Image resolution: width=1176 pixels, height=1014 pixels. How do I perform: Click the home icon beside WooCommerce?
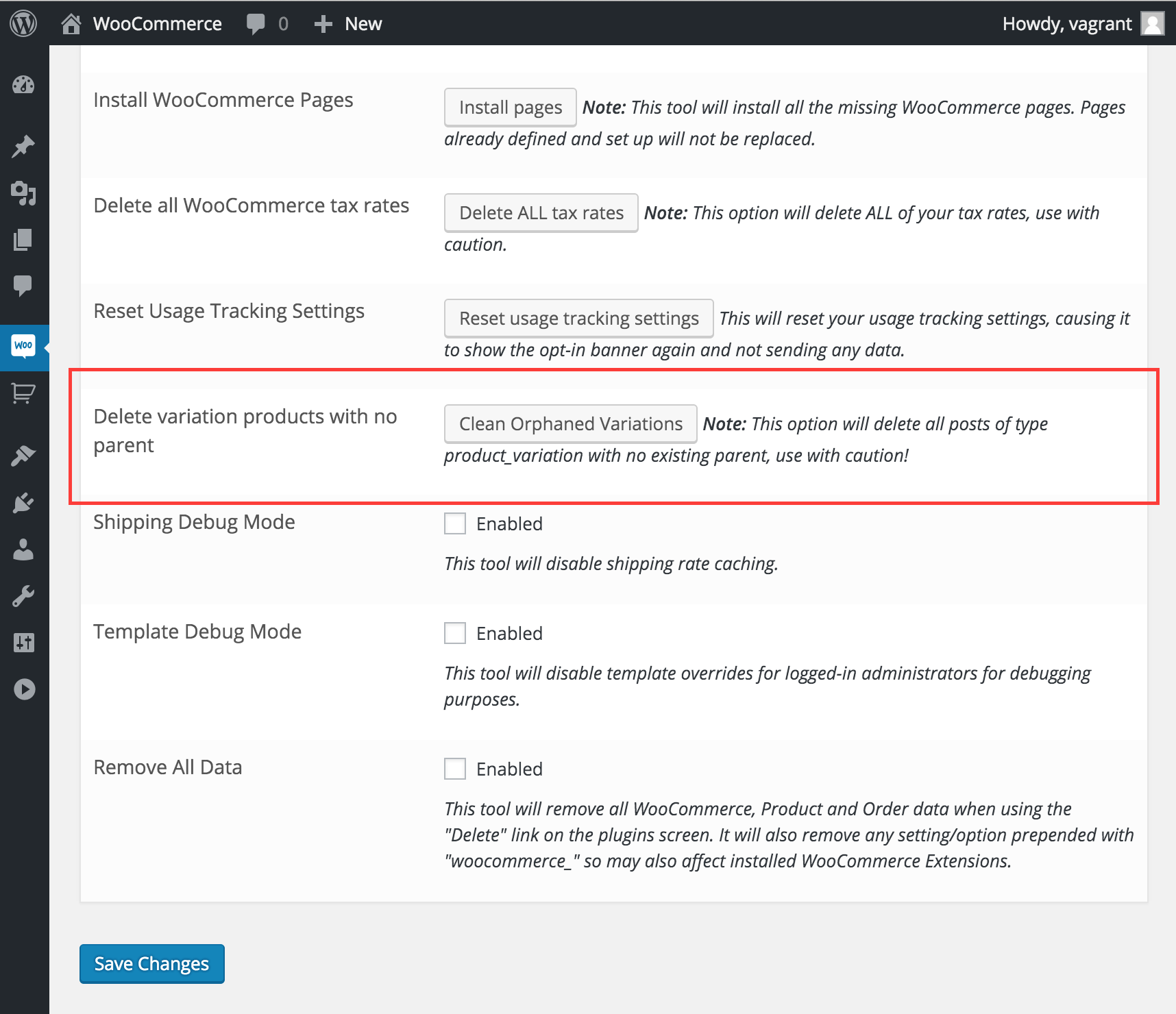[x=71, y=24]
